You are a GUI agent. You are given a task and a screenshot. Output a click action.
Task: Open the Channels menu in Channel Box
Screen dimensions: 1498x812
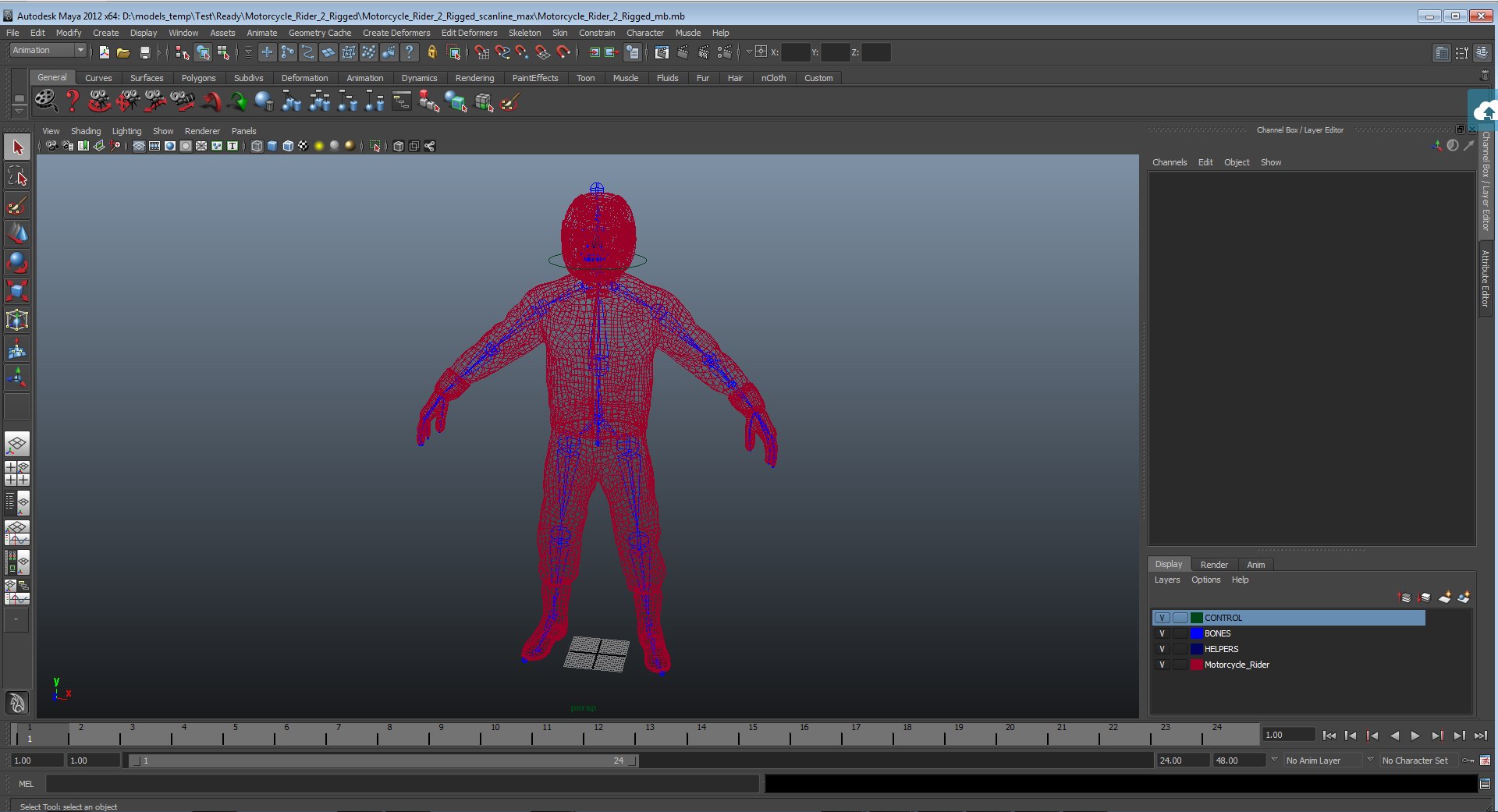coord(1170,162)
